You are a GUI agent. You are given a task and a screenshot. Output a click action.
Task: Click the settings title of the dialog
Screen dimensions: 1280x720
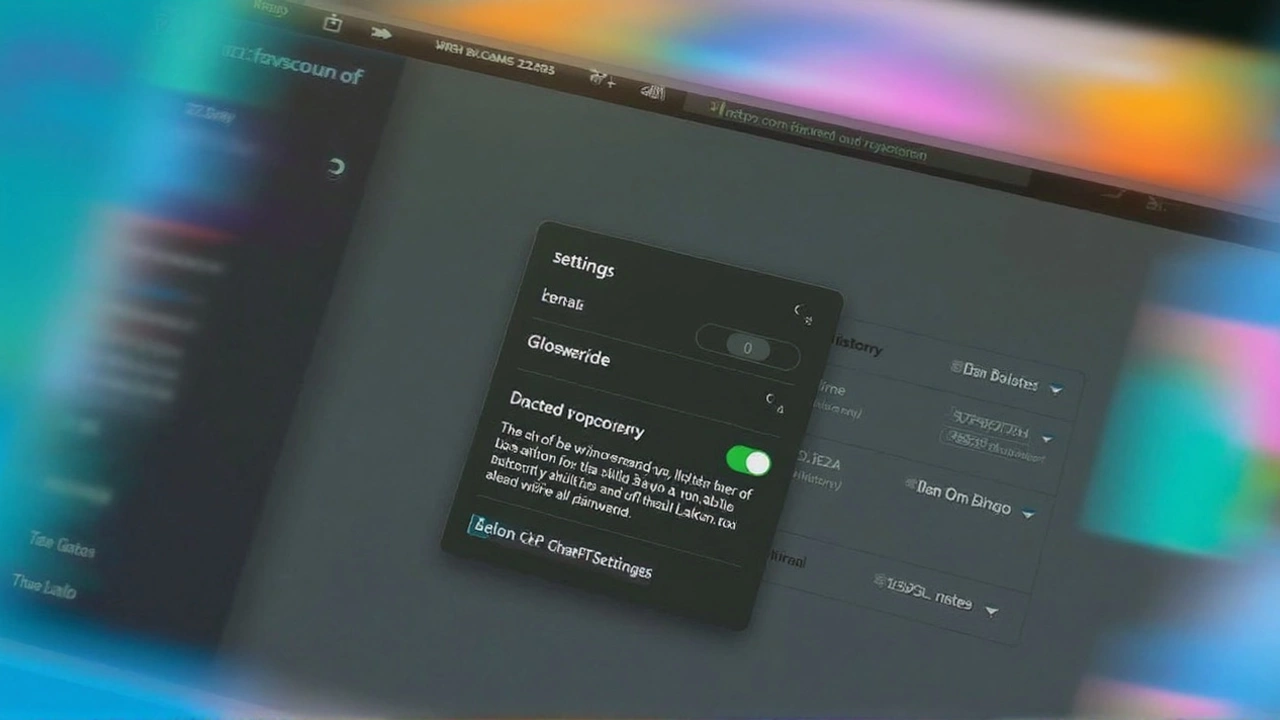pos(583,264)
